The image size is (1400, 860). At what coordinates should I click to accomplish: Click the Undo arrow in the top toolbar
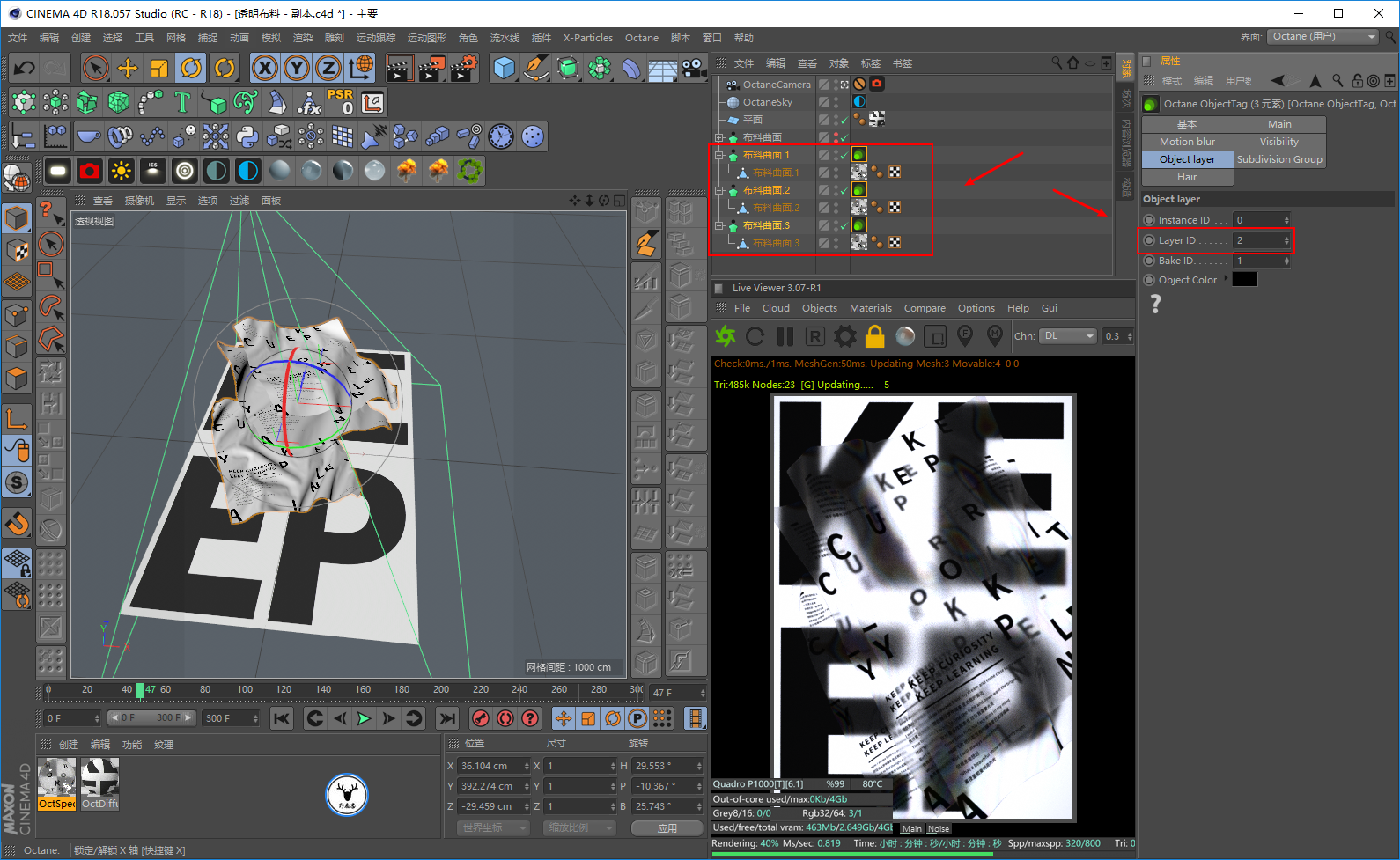point(25,68)
